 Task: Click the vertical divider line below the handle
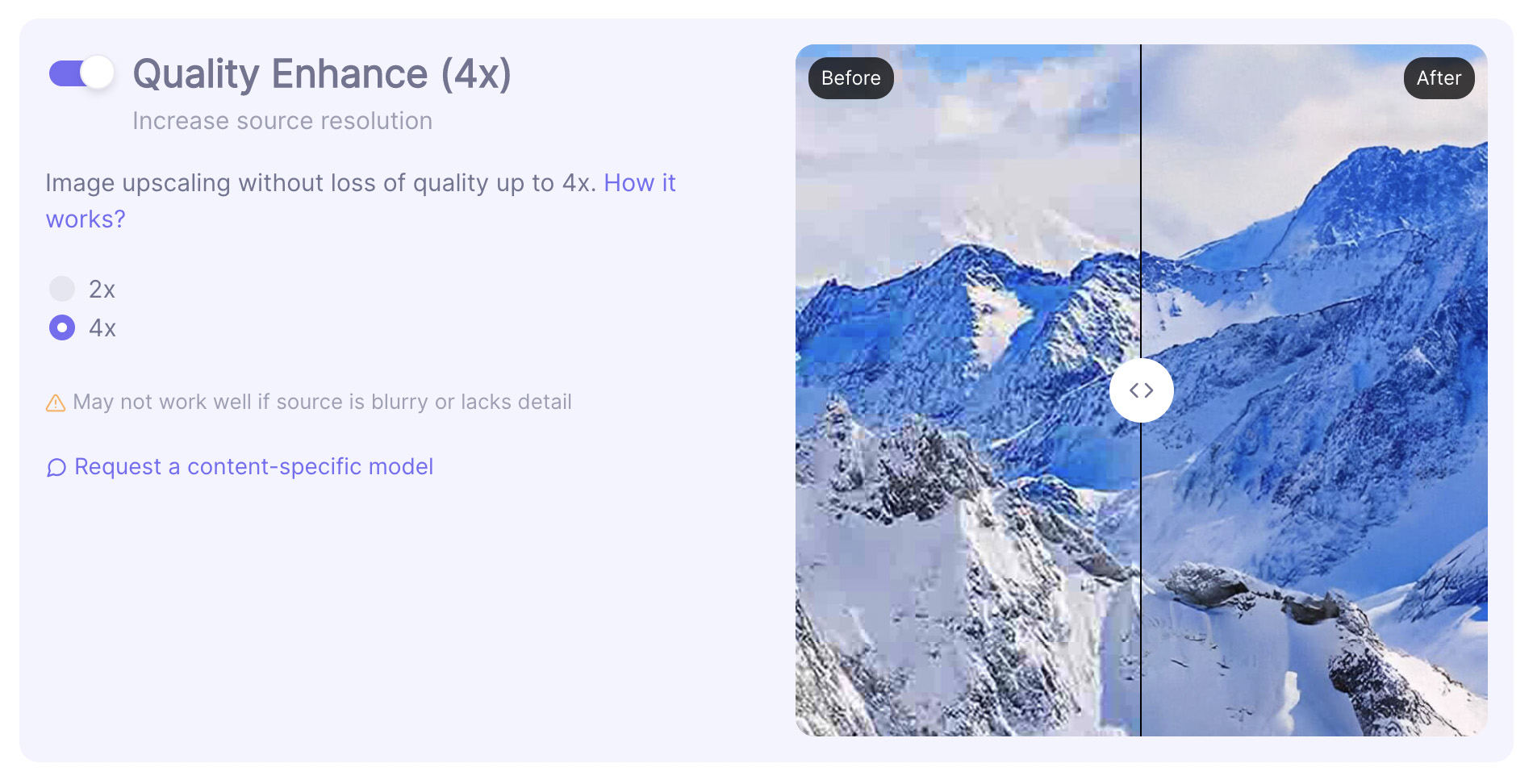coord(1141,581)
